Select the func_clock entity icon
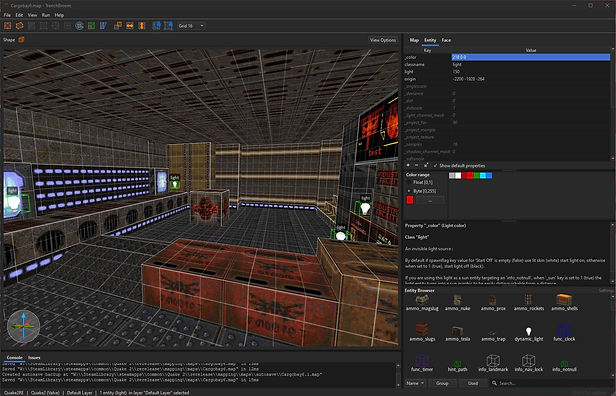The image size is (616, 396). [x=564, y=332]
